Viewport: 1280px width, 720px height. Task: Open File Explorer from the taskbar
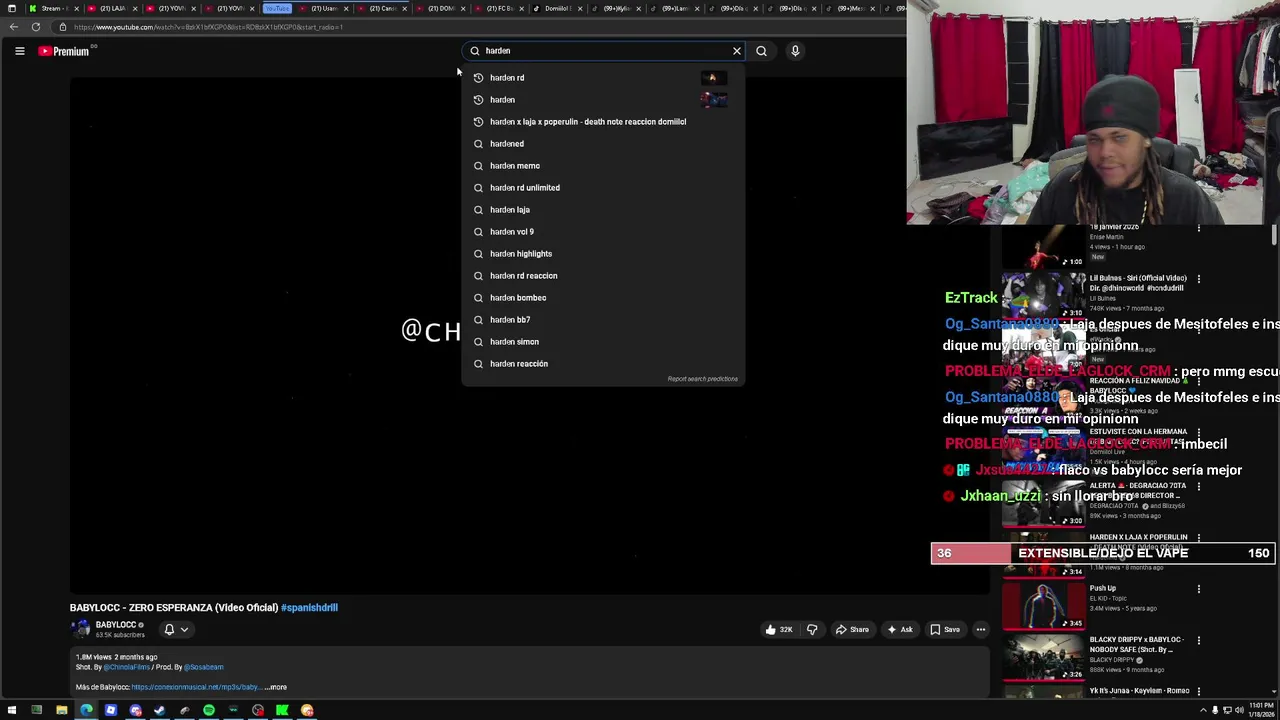[61, 711]
